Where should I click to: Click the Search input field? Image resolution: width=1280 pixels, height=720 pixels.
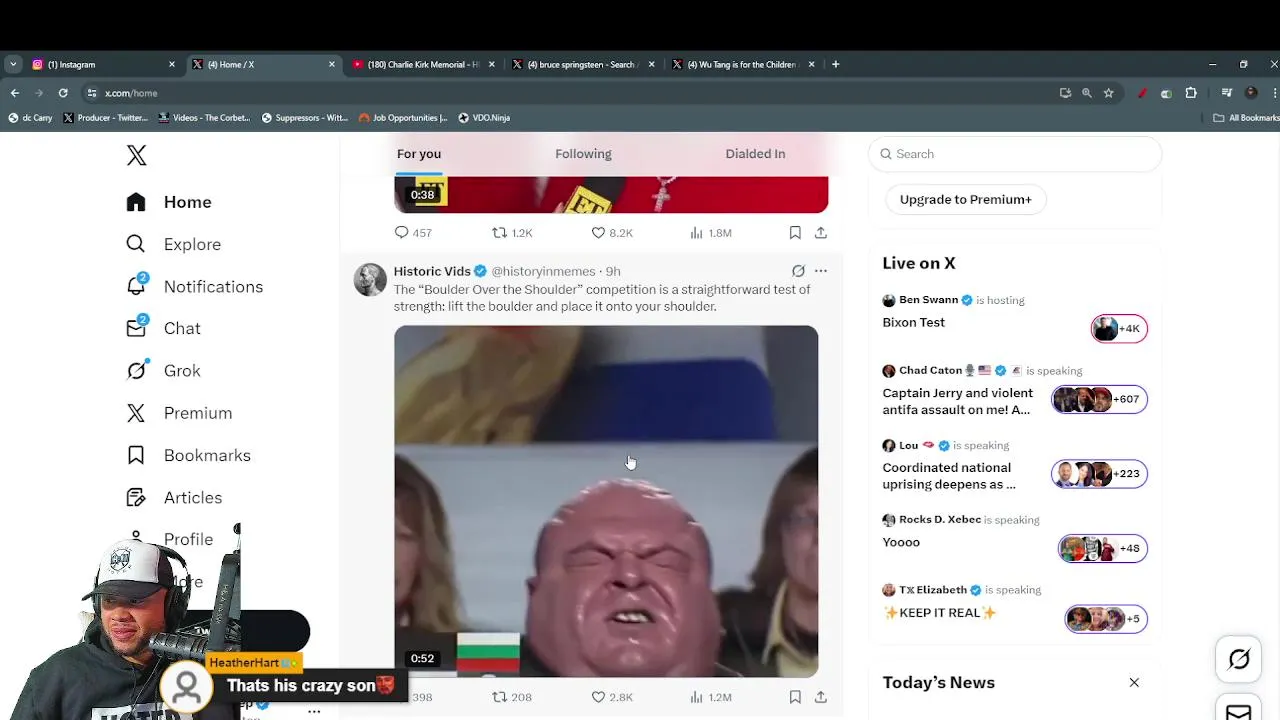click(1015, 154)
